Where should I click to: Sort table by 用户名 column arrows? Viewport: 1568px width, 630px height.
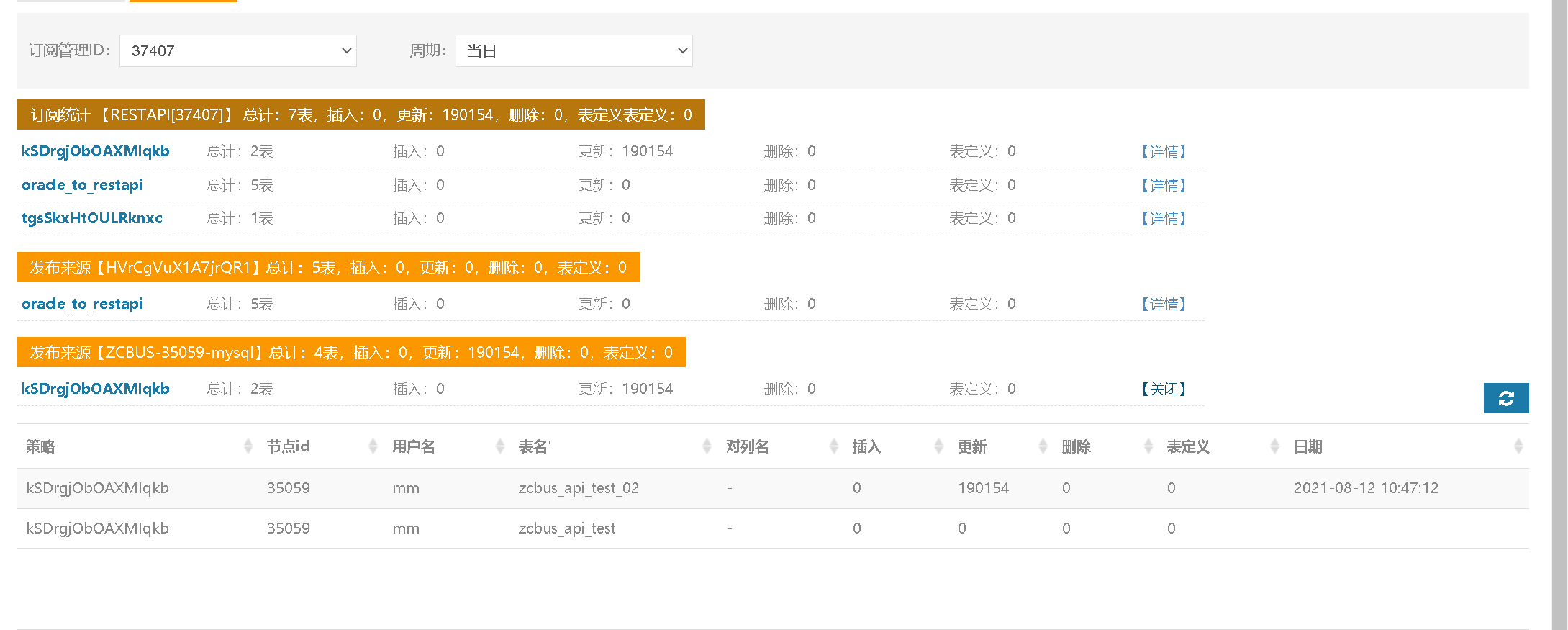pyautogui.click(x=500, y=446)
